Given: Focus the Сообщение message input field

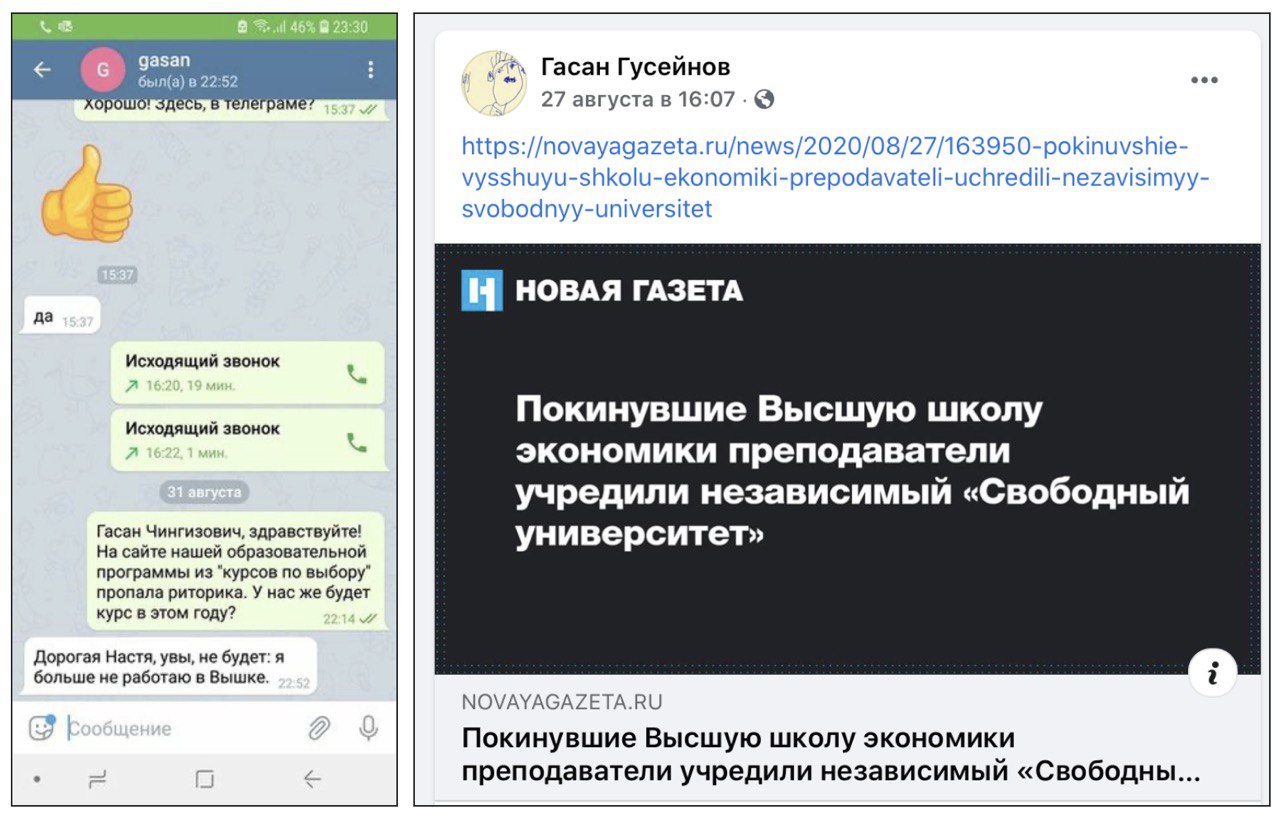Looking at the screenshot, I should pyautogui.click(x=180, y=729).
